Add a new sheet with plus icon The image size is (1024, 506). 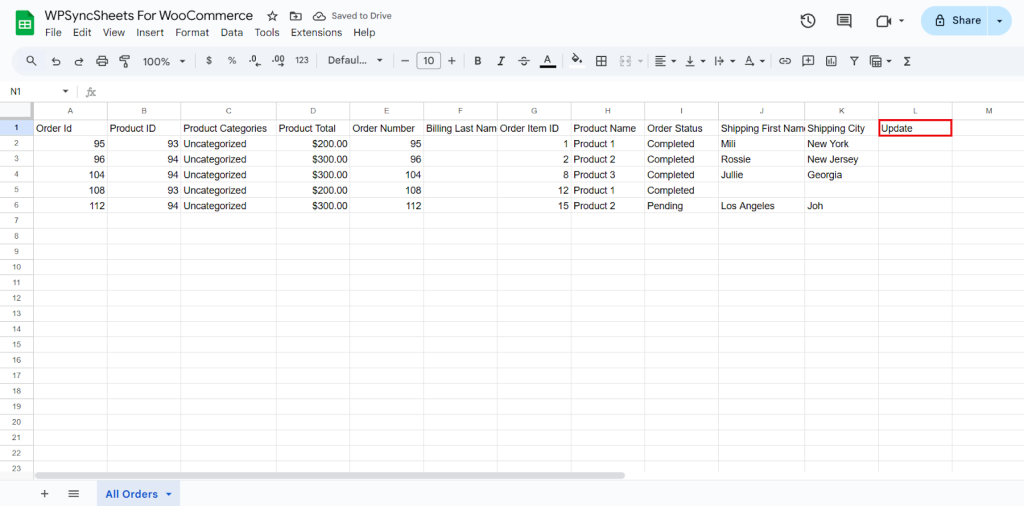click(x=44, y=494)
